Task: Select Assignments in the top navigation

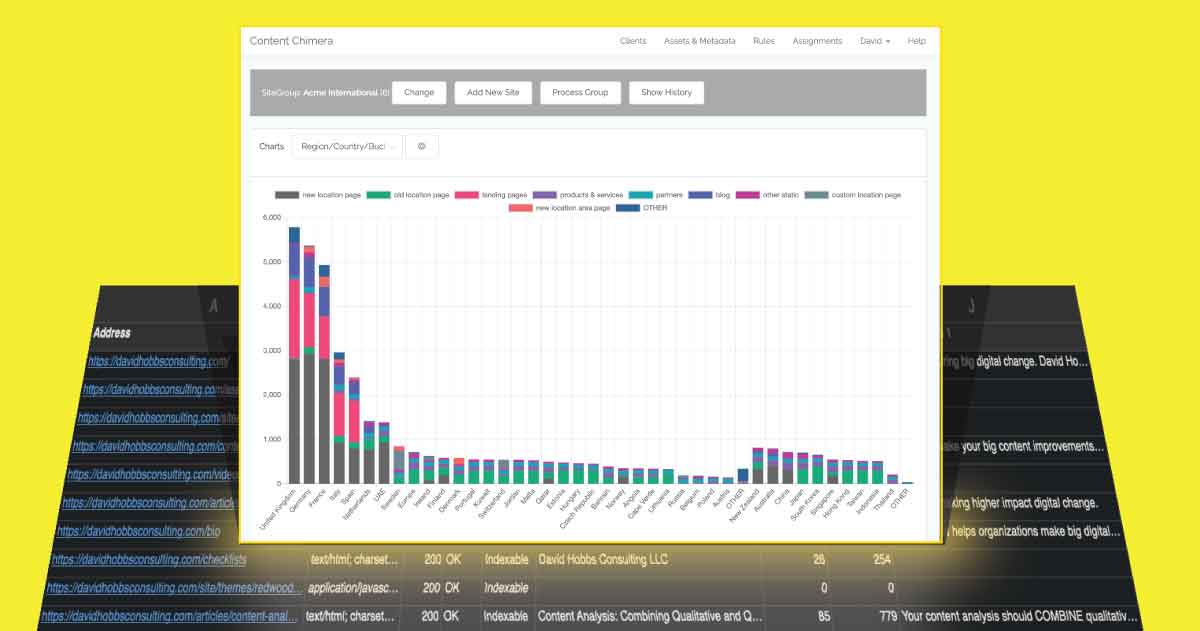Action: [817, 41]
